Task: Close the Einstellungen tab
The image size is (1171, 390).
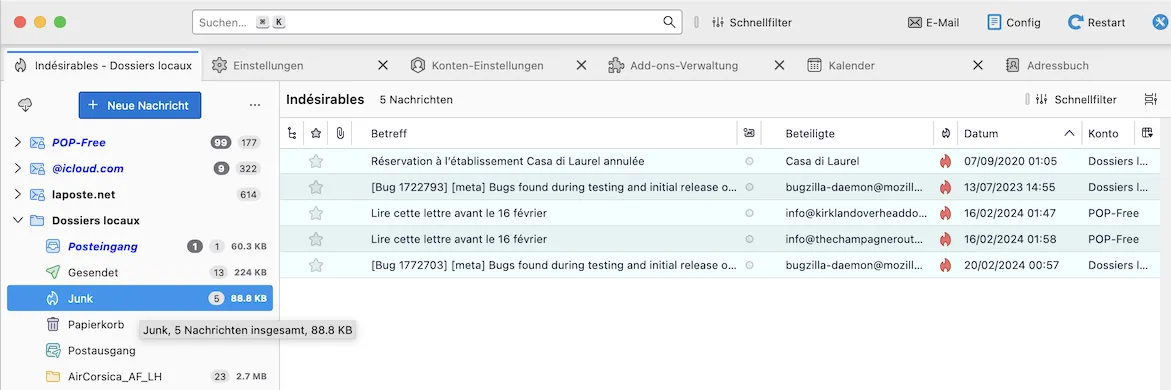Action: coord(382,66)
